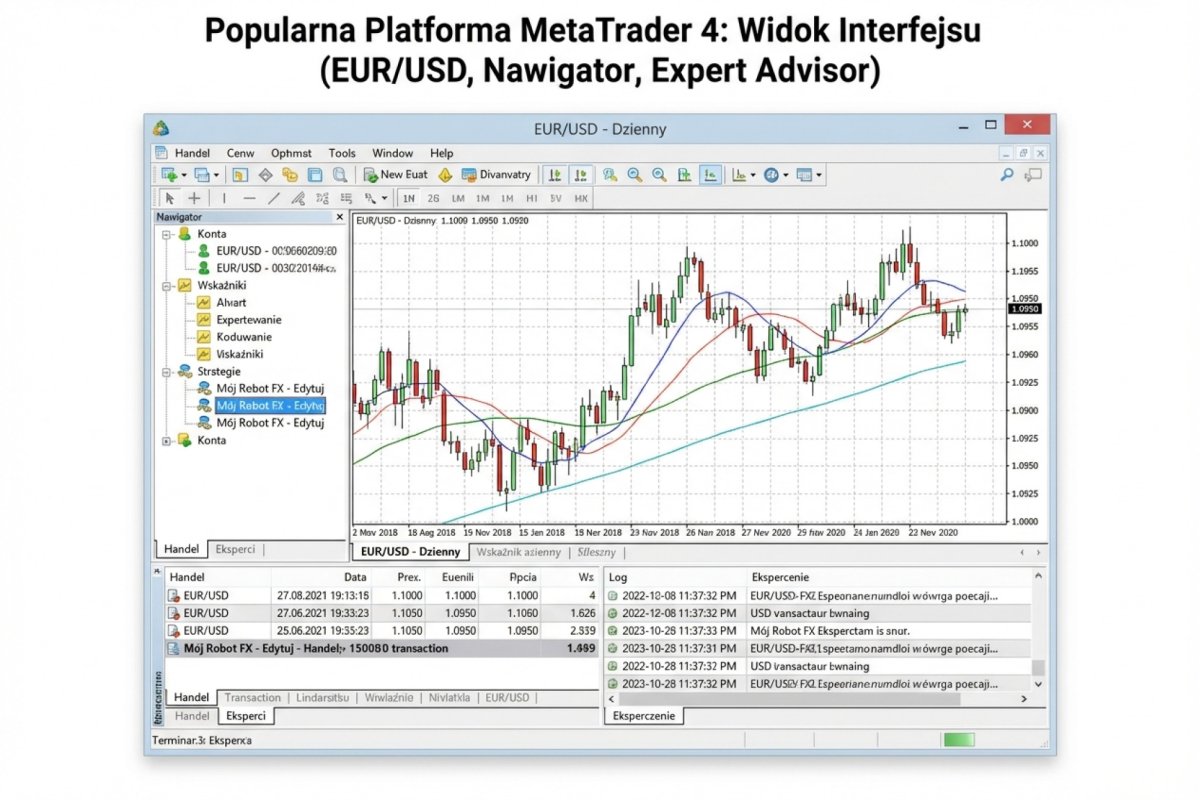Screen dimensions: 1200x800
Task: Toggle the H1 timeframe
Action: [x=532, y=197]
